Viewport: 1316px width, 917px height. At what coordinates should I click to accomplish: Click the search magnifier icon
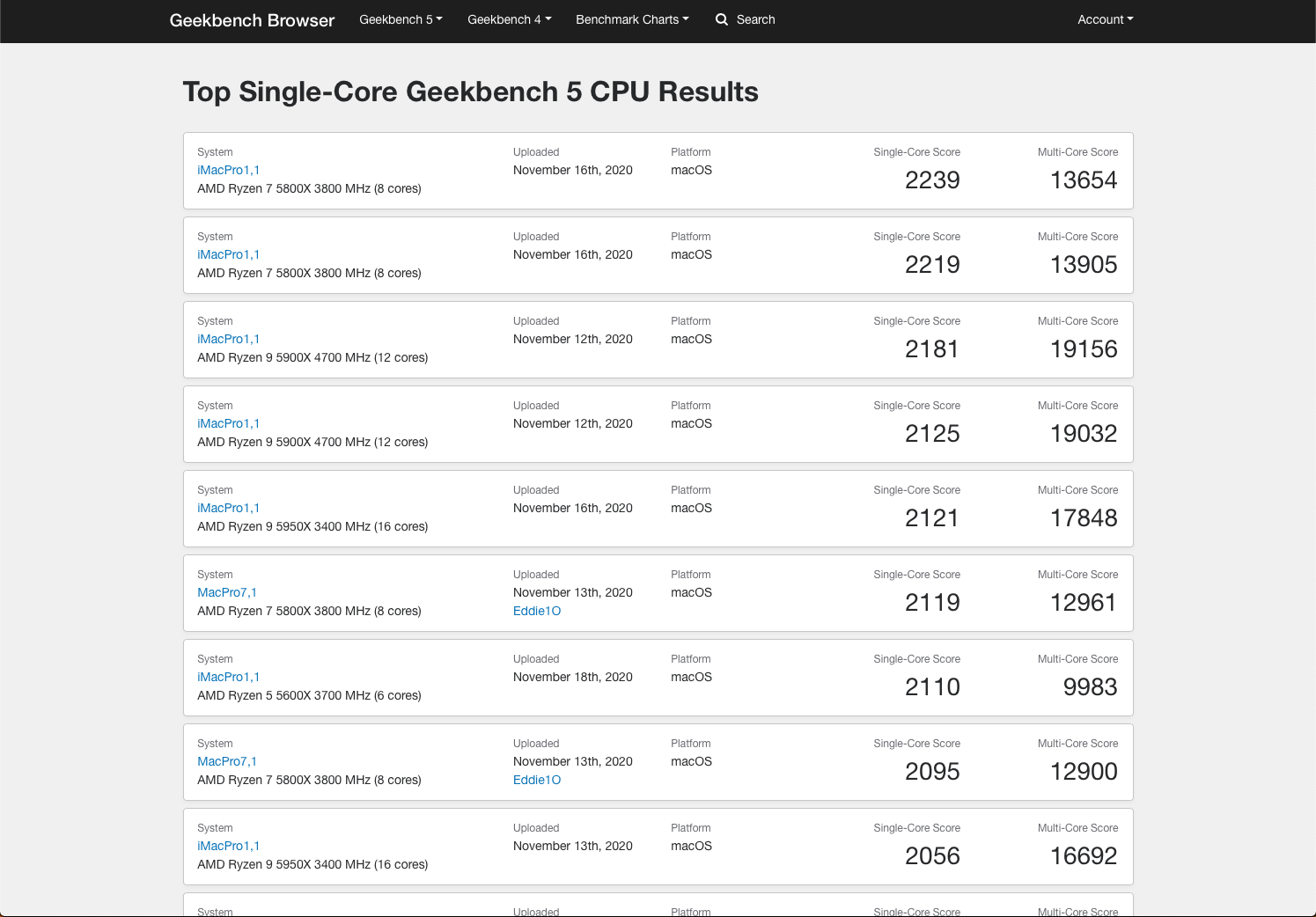point(722,19)
